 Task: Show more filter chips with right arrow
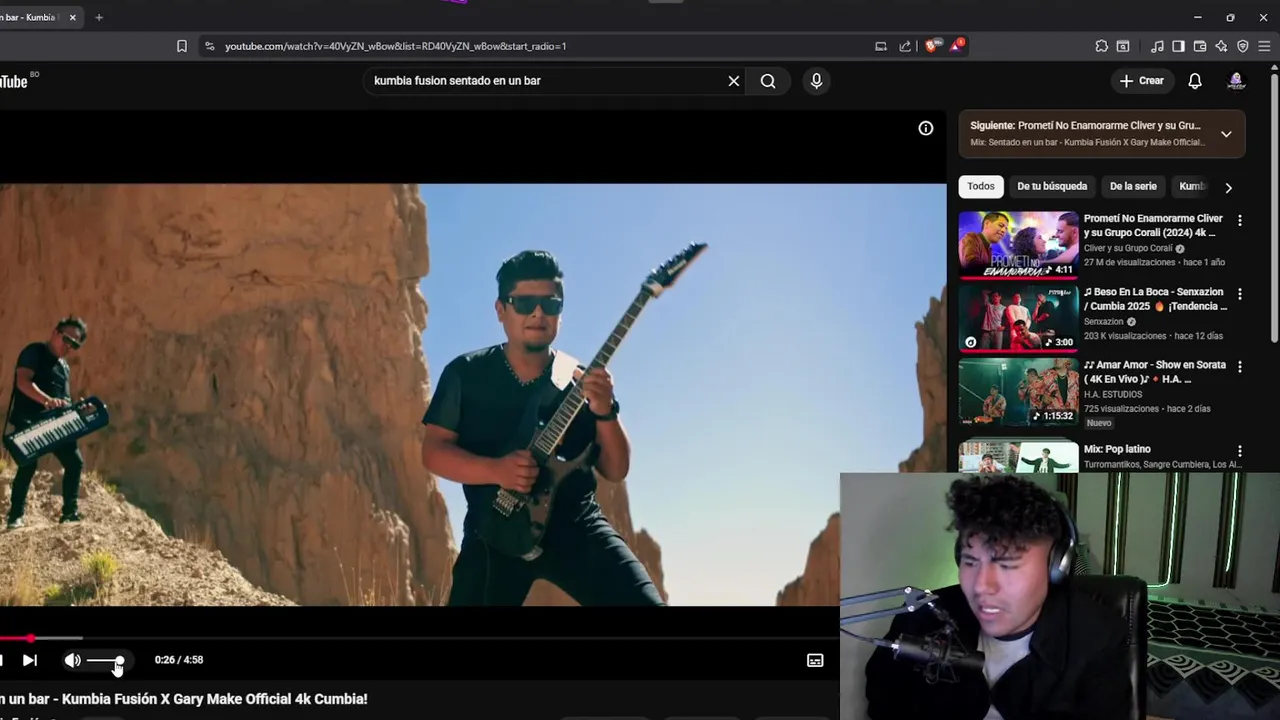tap(1228, 187)
